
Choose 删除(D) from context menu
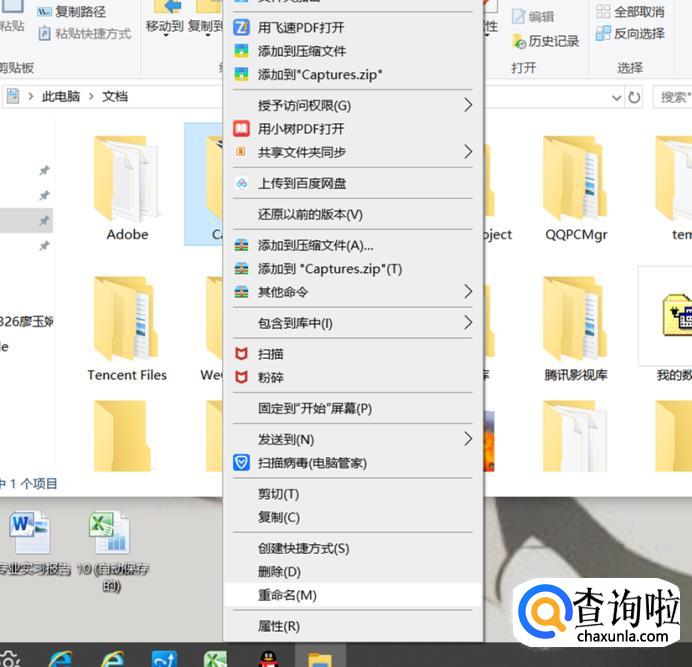click(353, 572)
